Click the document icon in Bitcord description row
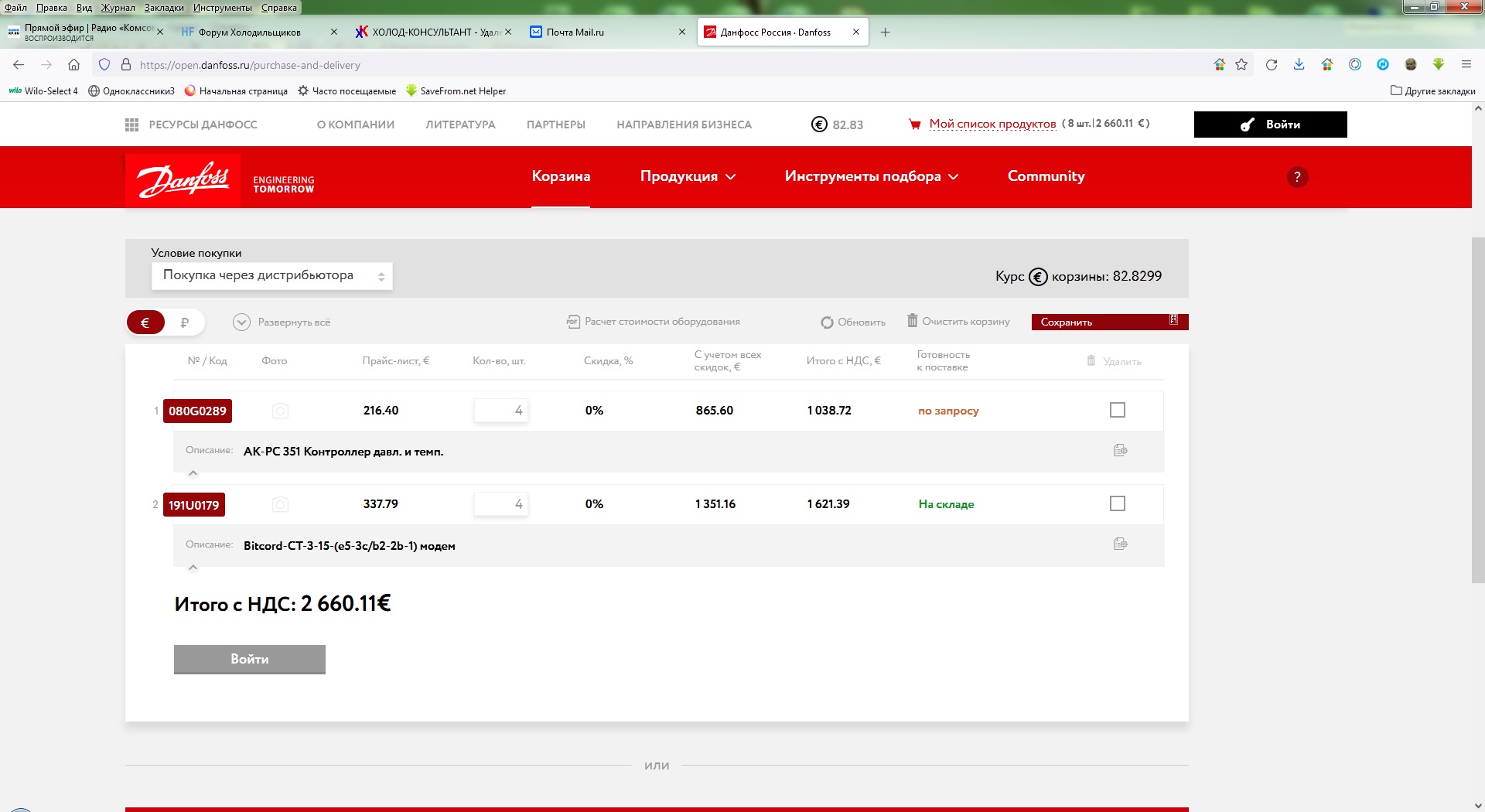The image size is (1485, 812). pyautogui.click(x=1120, y=544)
